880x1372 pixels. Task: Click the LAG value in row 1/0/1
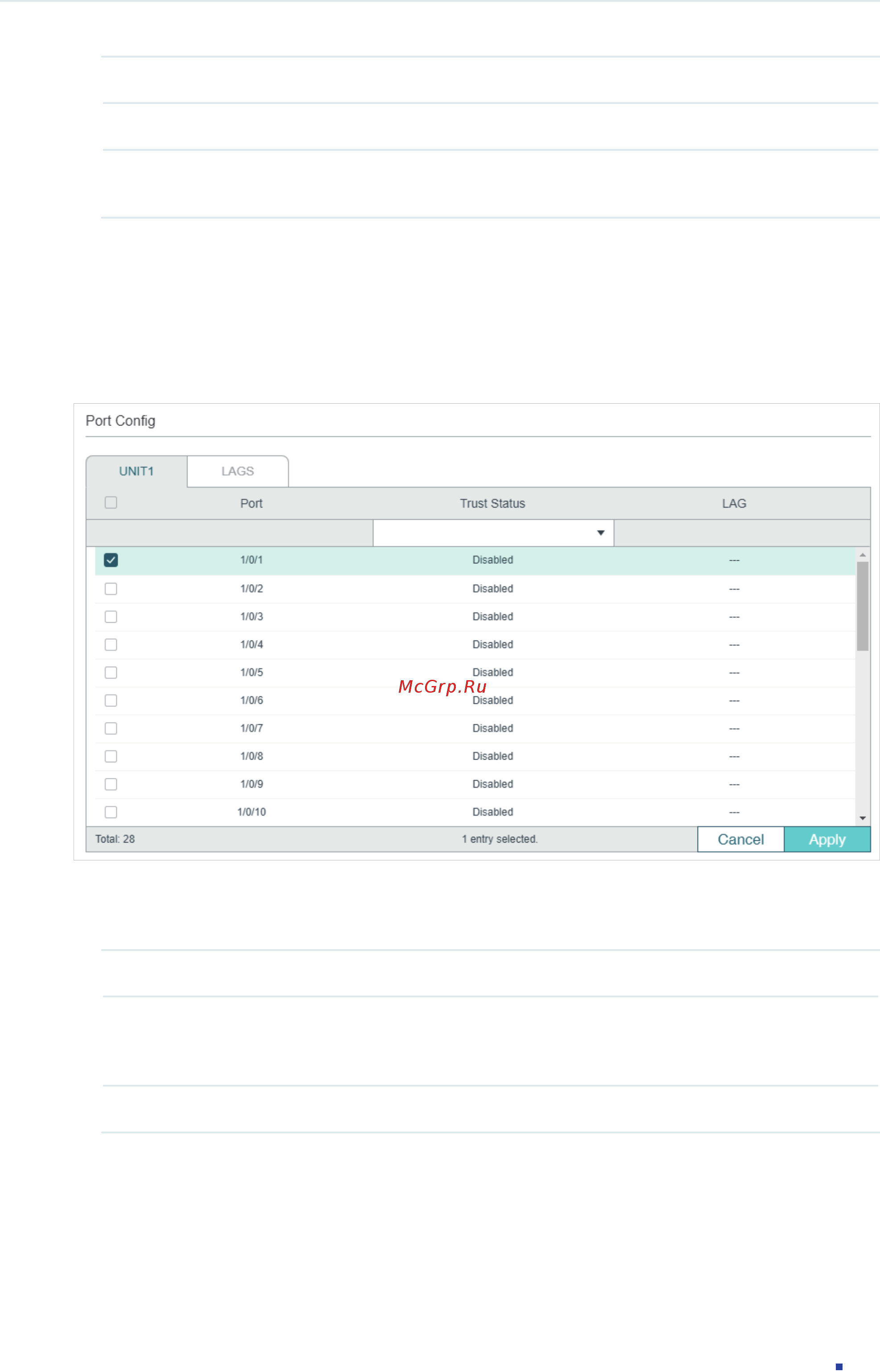[x=734, y=560]
